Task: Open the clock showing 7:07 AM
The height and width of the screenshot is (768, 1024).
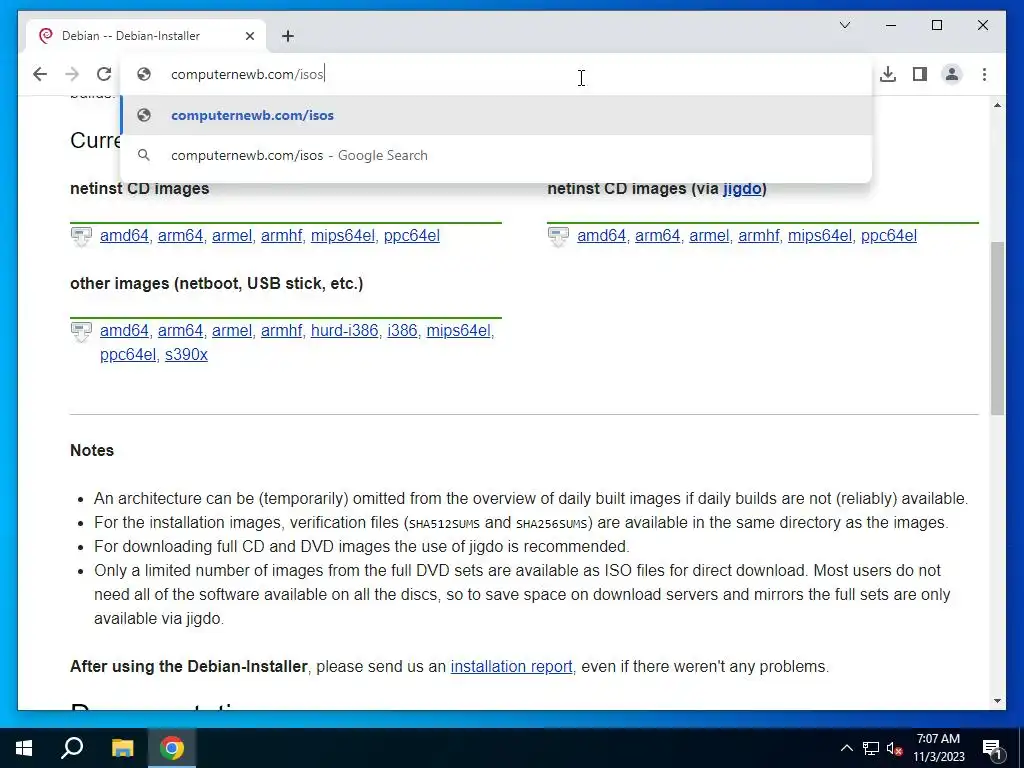Action: [938, 748]
